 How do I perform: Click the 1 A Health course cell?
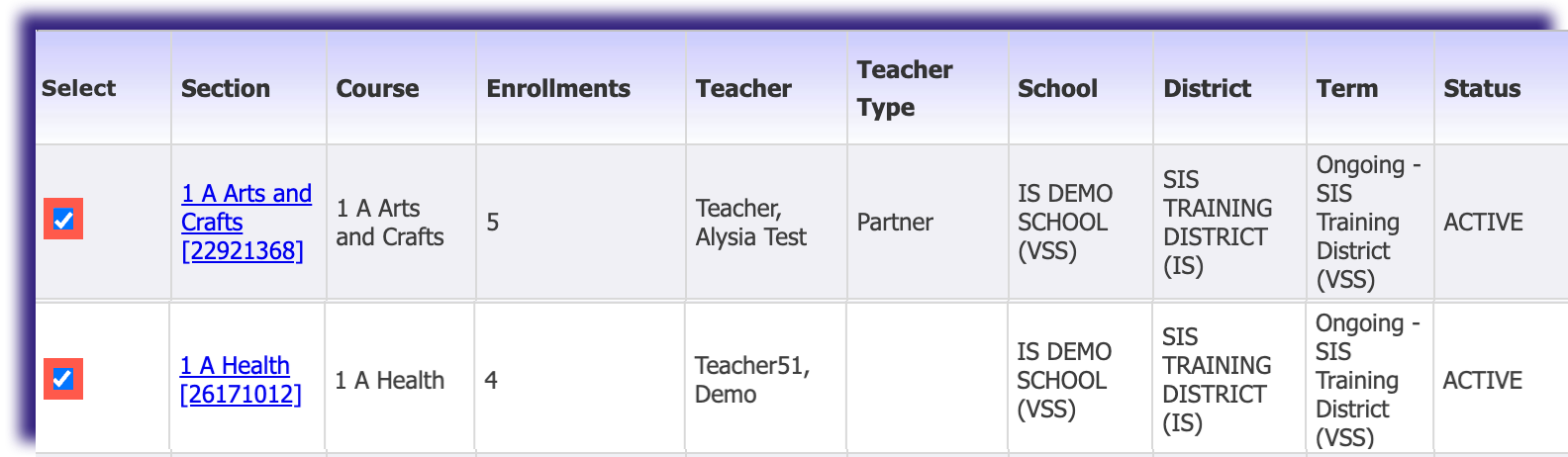389,380
